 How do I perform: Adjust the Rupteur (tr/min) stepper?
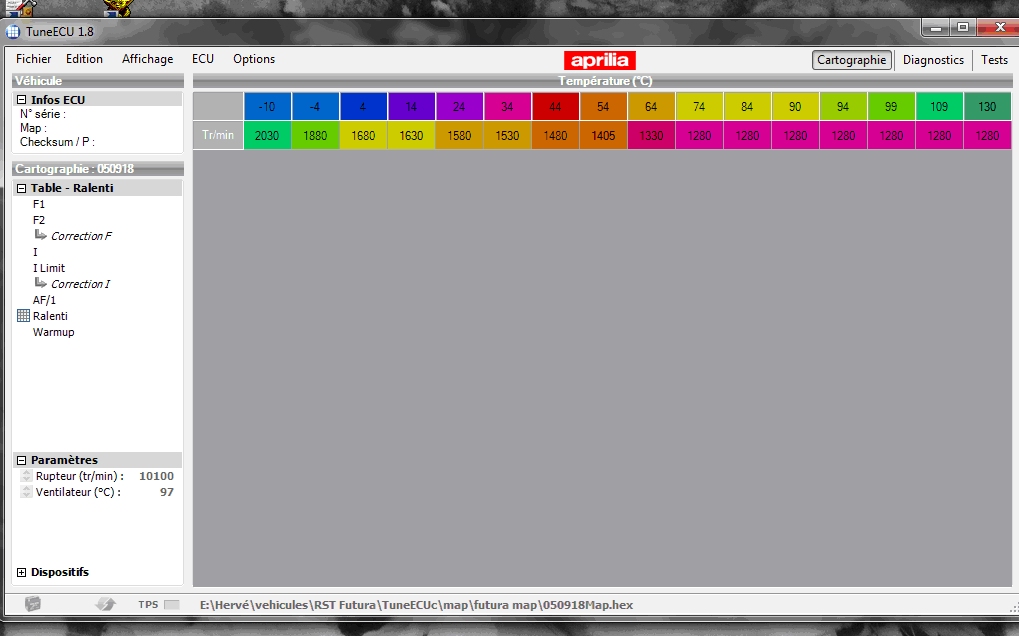pyautogui.click(x=27, y=477)
